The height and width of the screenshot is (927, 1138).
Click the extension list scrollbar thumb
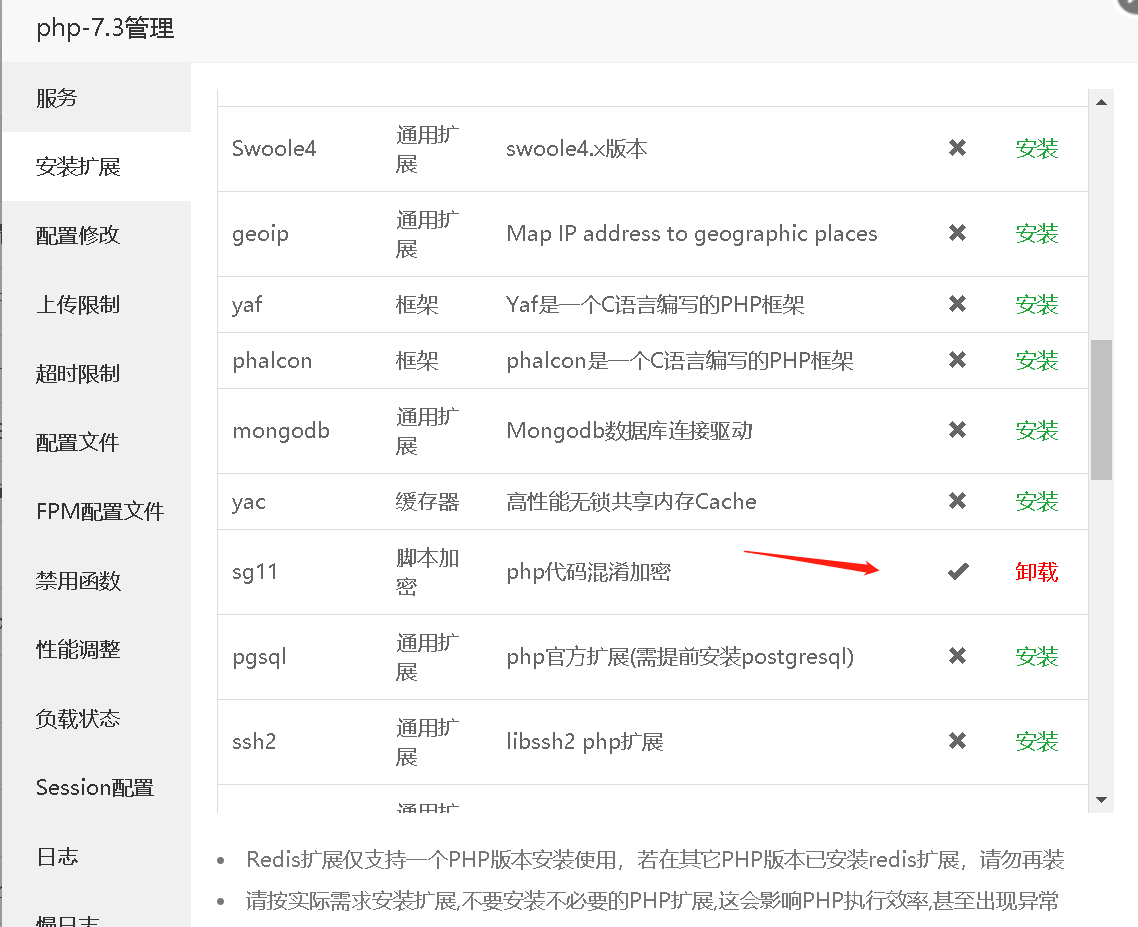[1101, 409]
